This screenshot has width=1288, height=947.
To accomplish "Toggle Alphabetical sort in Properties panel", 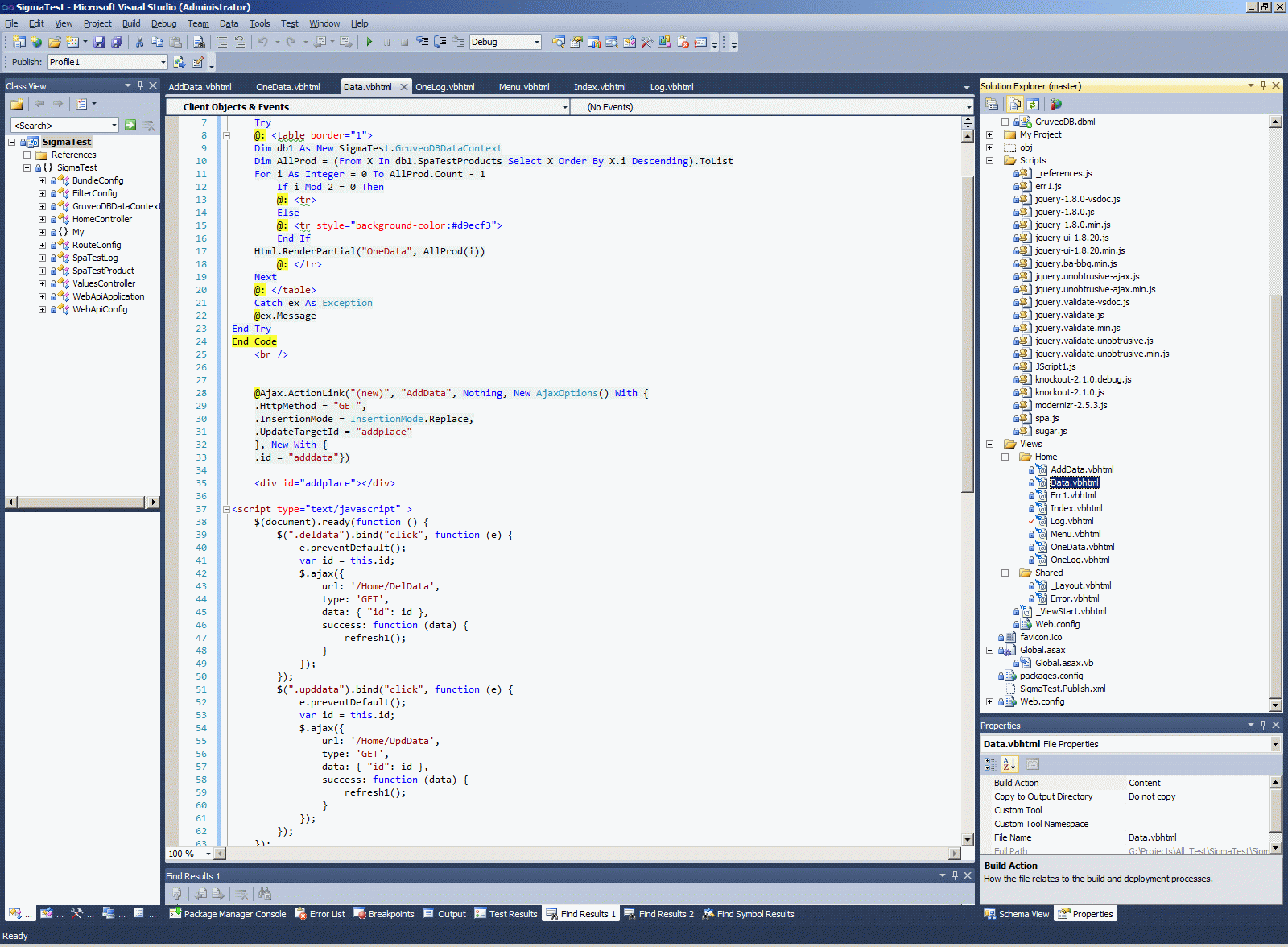I will (x=1009, y=764).
